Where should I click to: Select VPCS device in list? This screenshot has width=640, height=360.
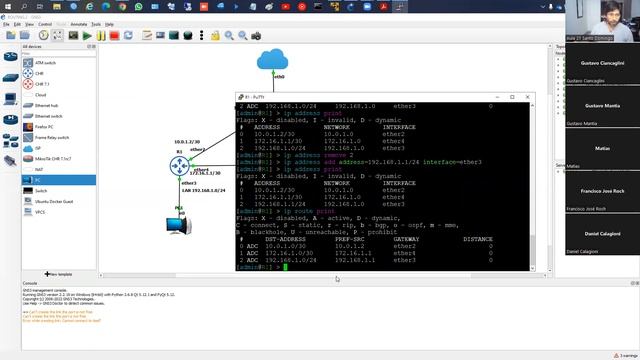pyautogui.click(x=59, y=212)
